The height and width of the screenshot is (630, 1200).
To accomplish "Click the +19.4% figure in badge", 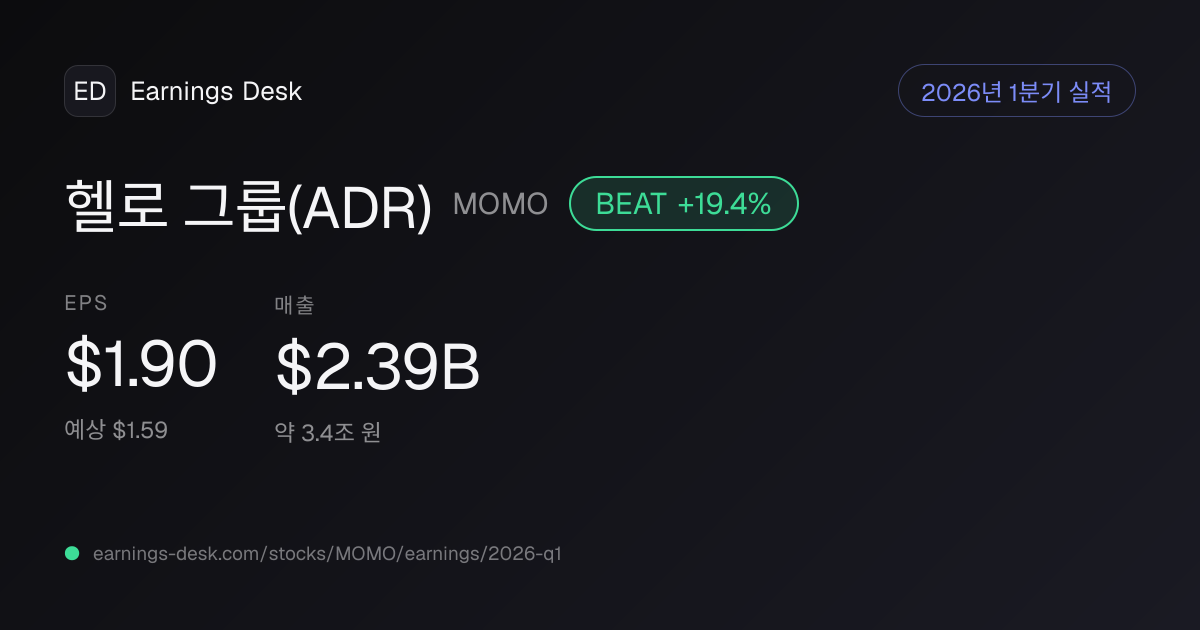I will (x=725, y=204).
